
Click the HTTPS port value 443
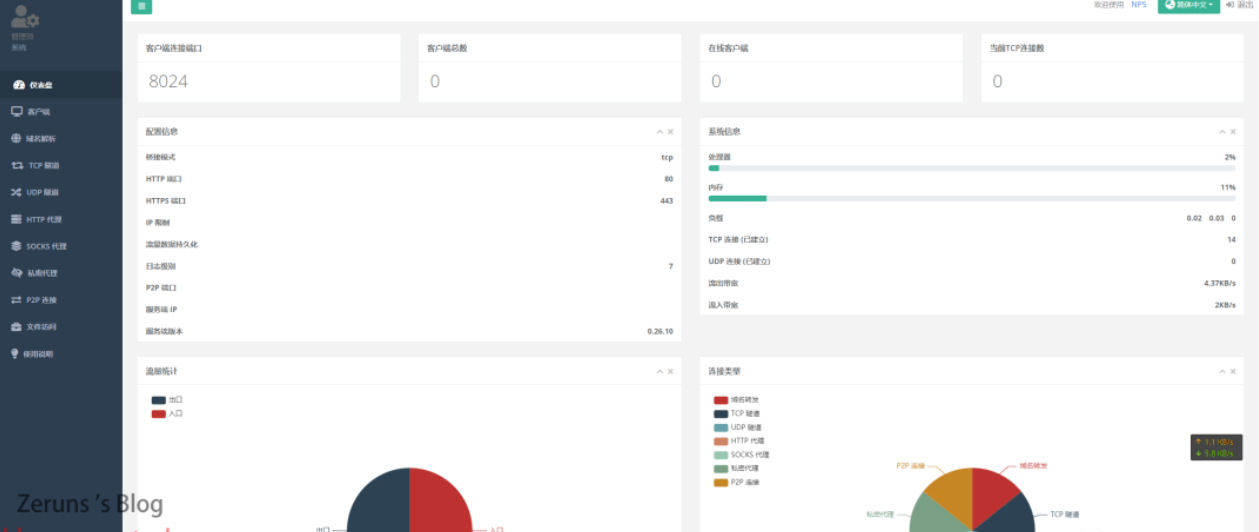pyautogui.click(x=666, y=201)
